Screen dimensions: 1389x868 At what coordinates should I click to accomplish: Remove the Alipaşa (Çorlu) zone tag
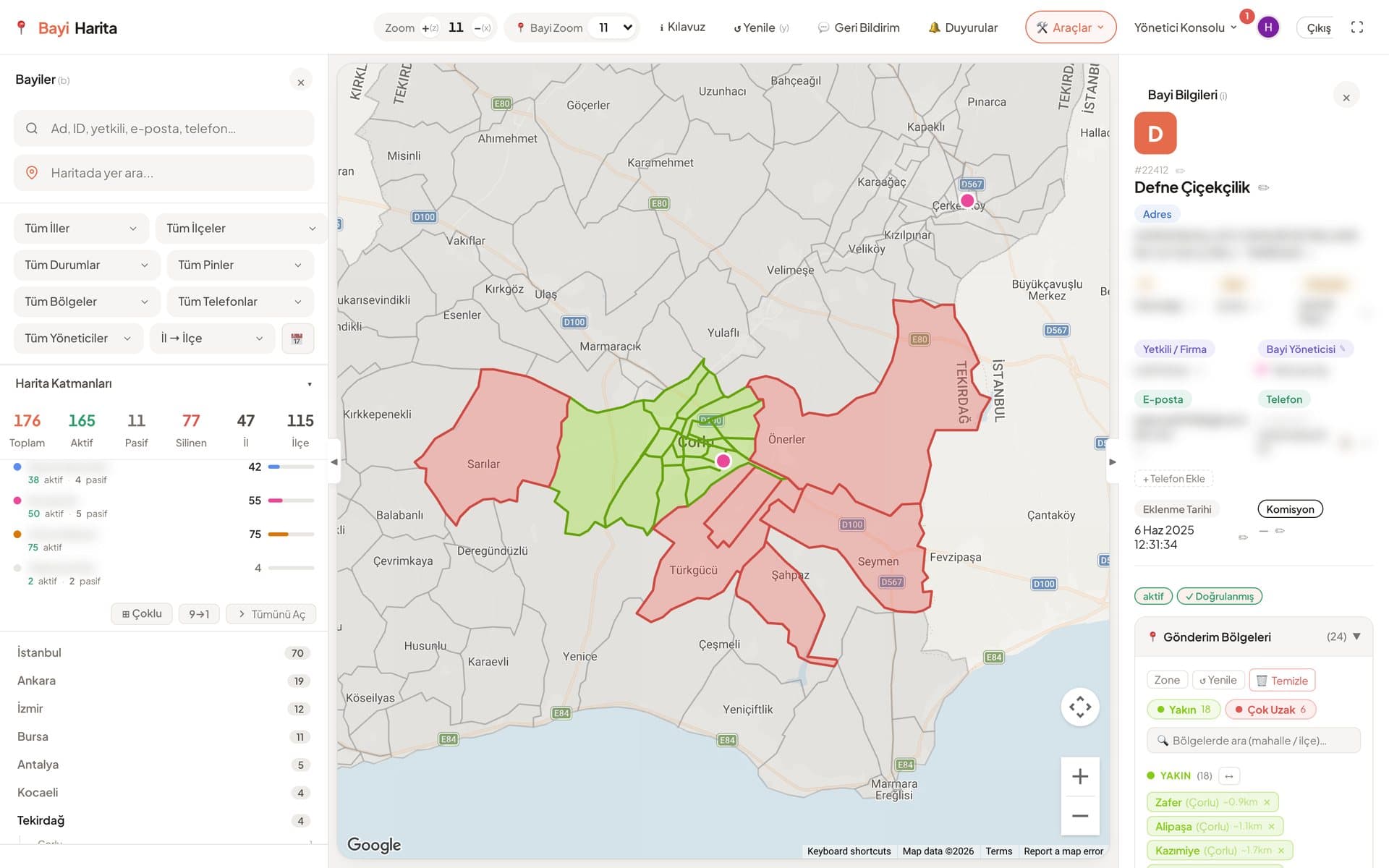pos(1271,826)
